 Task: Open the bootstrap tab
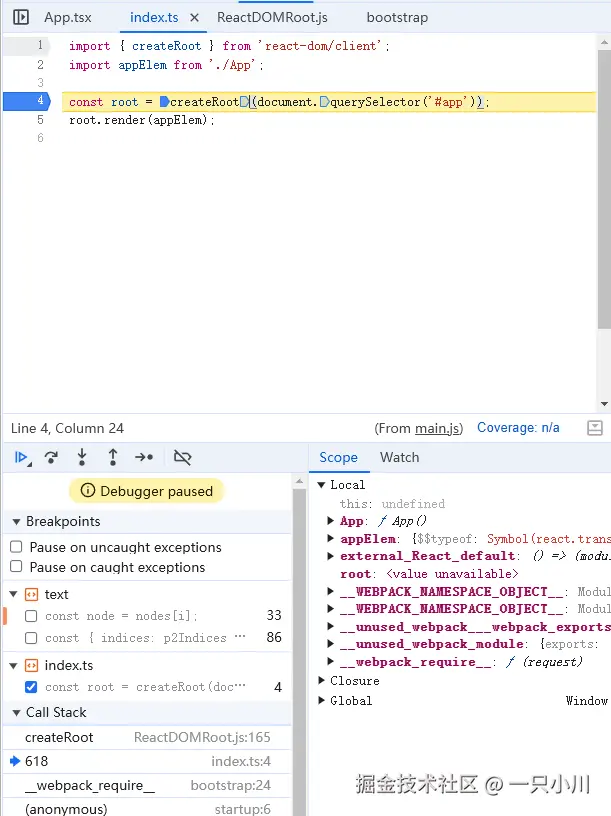click(397, 18)
